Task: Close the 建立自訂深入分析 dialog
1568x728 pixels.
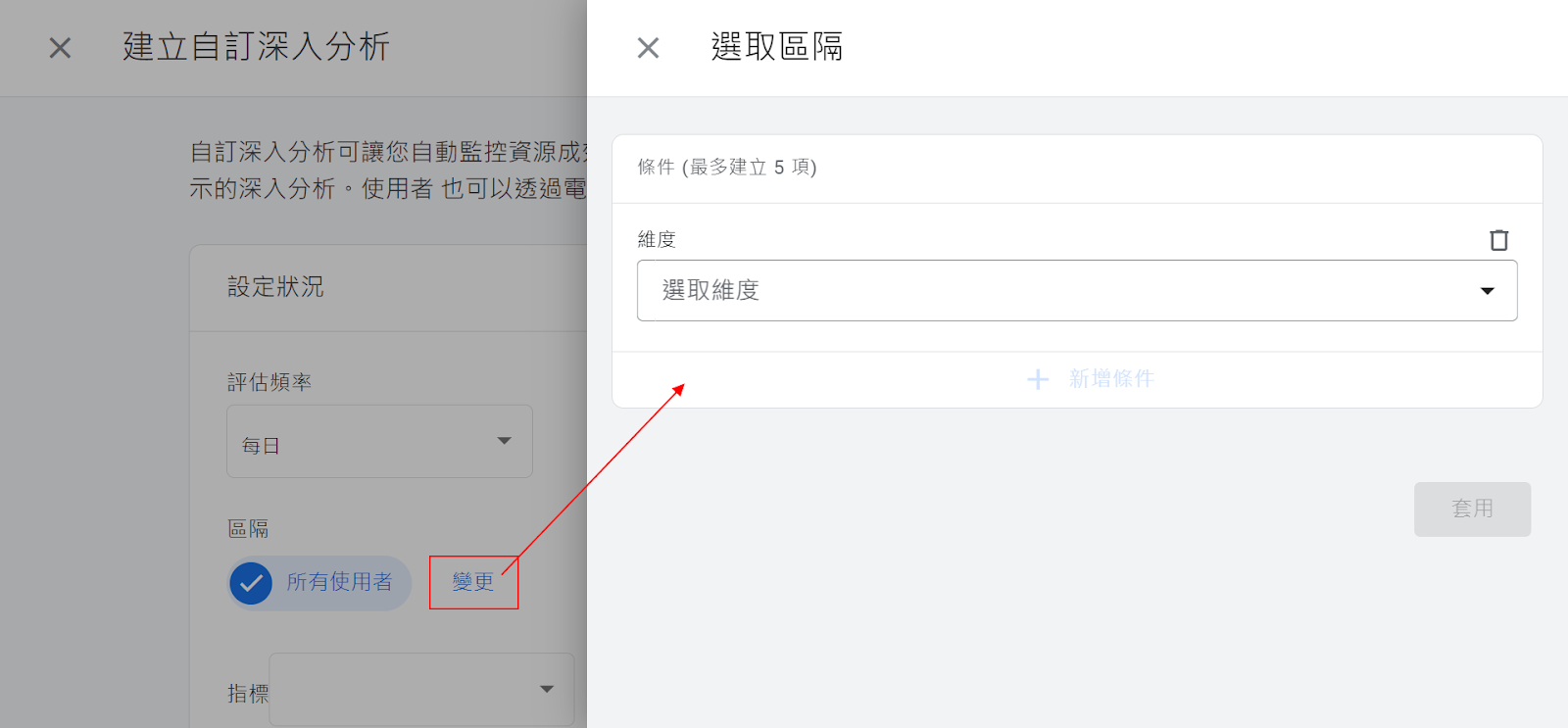Action: pos(60,48)
